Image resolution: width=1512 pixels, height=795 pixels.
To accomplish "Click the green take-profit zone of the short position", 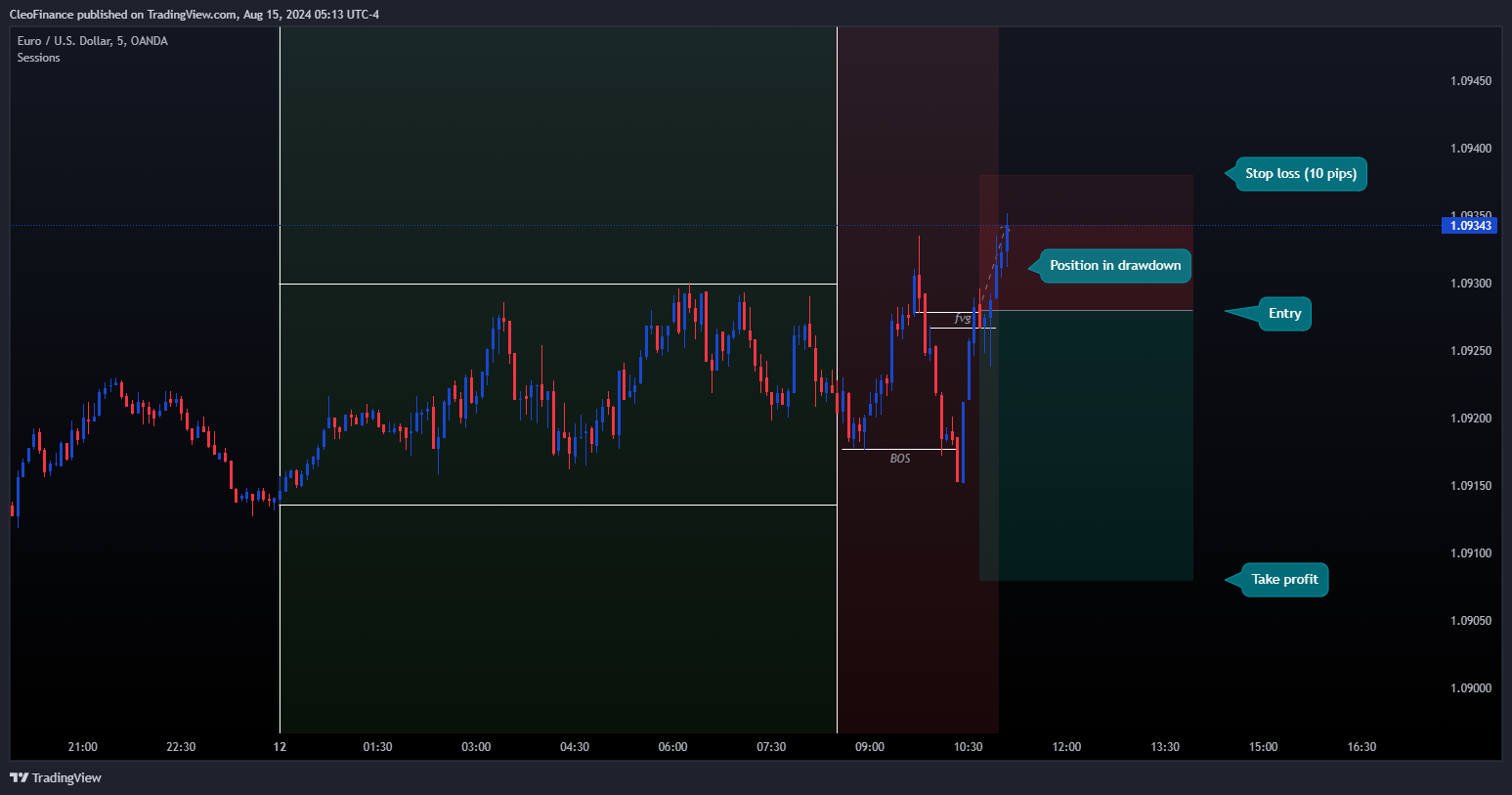I will [x=1086, y=446].
